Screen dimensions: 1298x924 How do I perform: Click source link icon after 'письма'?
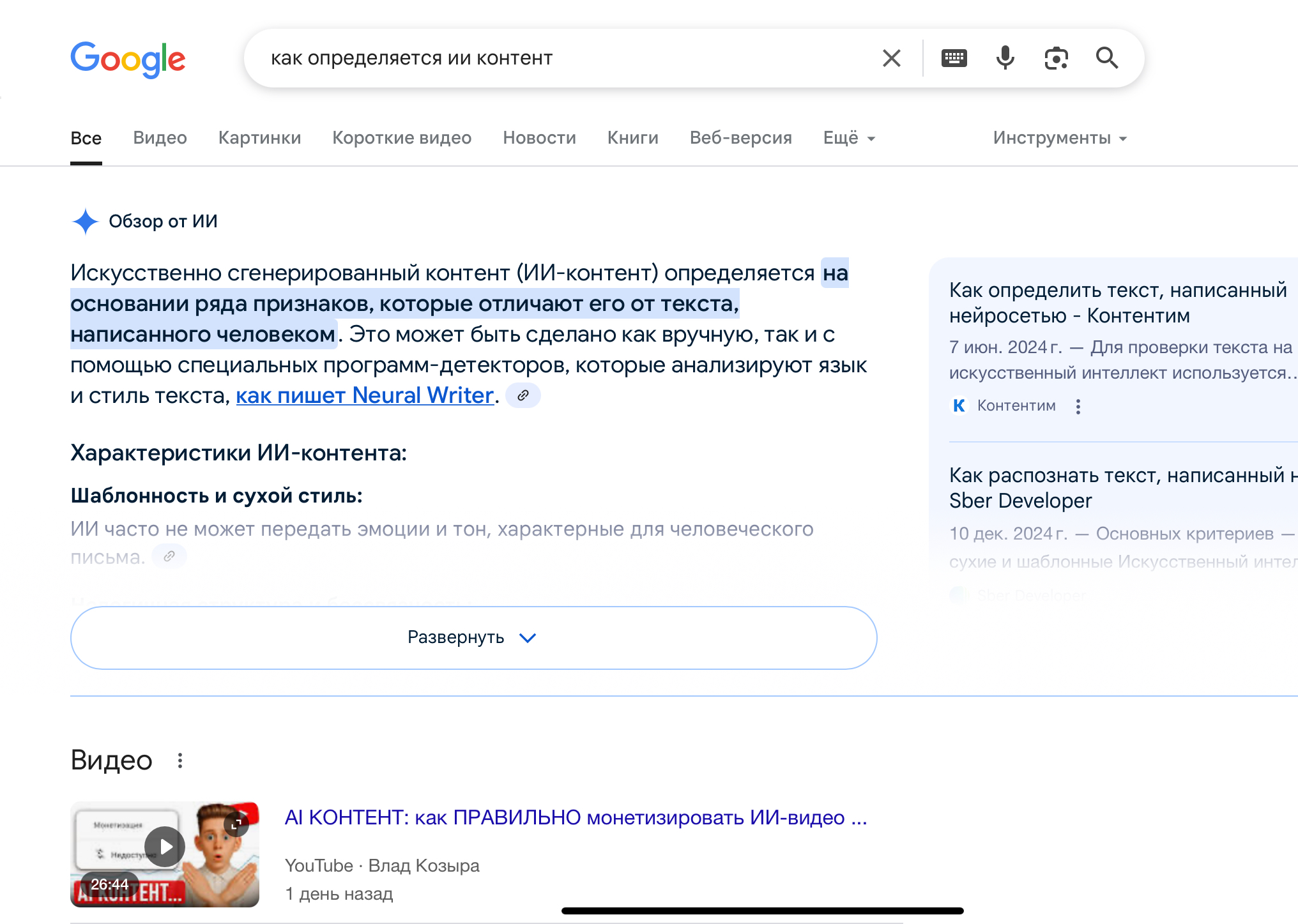[x=169, y=556]
